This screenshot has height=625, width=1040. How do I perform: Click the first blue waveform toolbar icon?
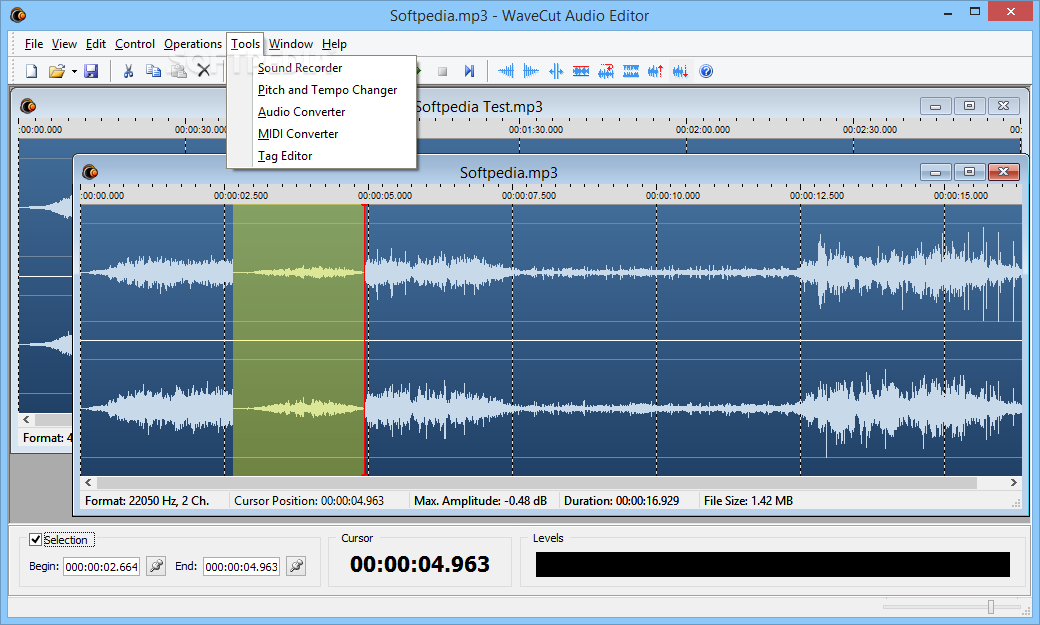506,71
